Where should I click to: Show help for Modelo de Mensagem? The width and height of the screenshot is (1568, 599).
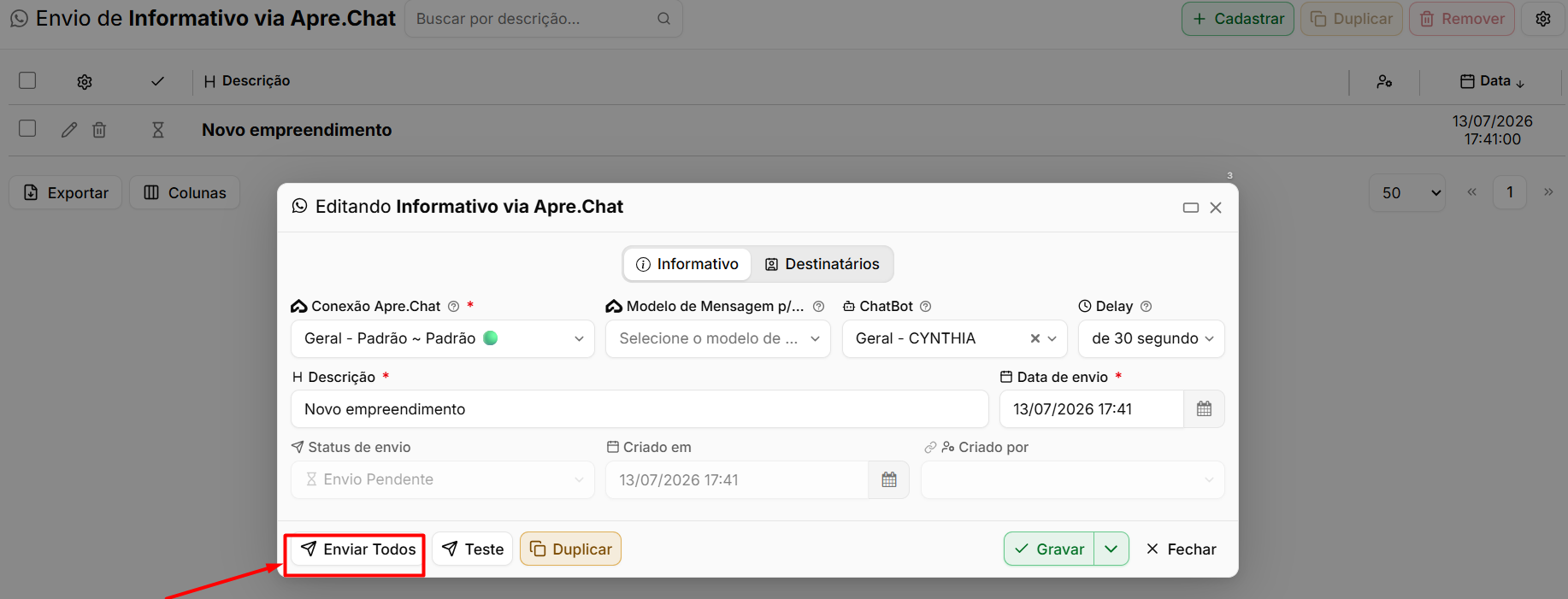click(x=818, y=306)
